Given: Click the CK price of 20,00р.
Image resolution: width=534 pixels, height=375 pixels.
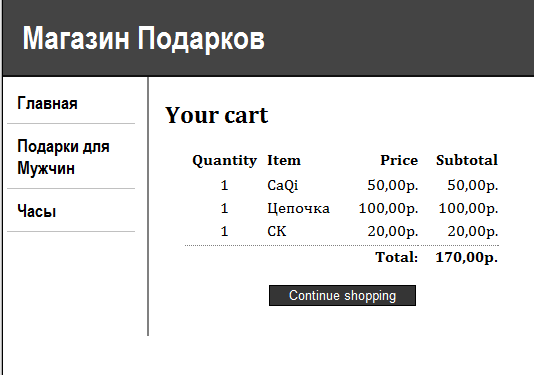Looking at the screenshot, I should (393, 231).
